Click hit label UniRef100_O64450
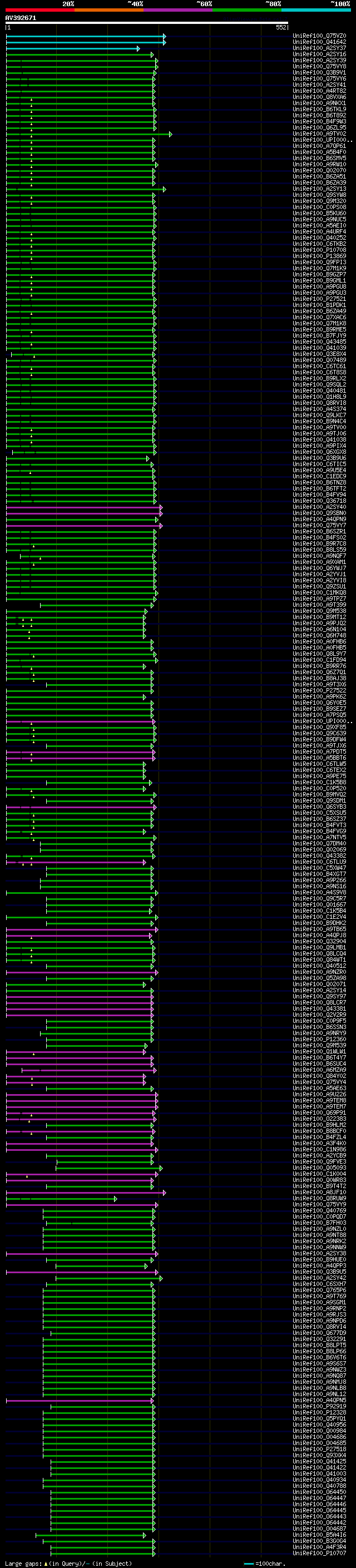This screenshot has width=356, height=1568. click(319, 1492)
